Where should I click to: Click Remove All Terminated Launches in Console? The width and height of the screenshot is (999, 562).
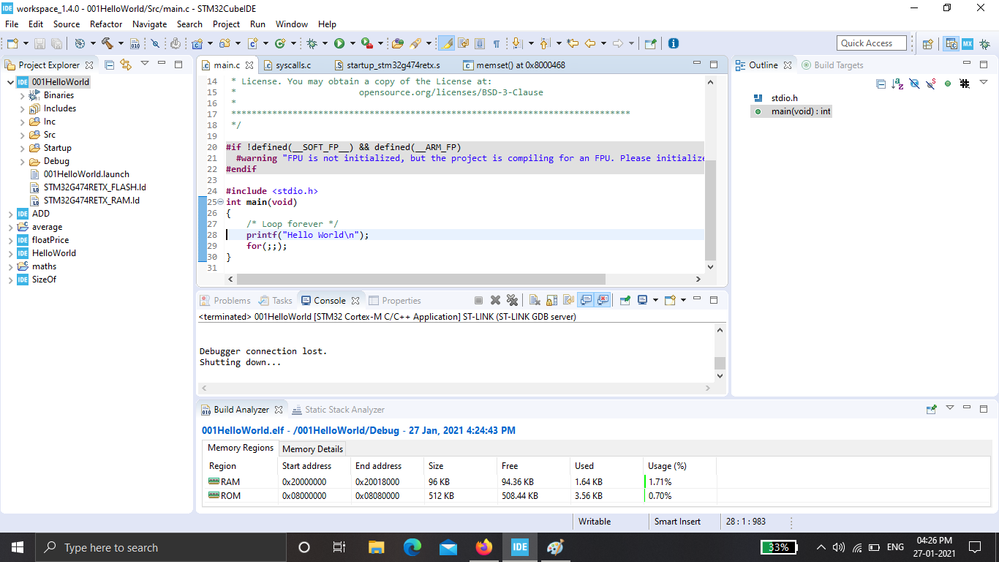512,300
